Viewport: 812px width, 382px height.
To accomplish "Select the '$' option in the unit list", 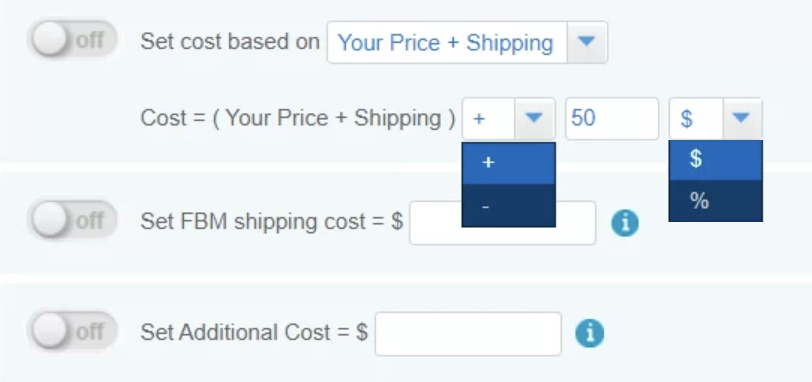I will coord(716,160).
